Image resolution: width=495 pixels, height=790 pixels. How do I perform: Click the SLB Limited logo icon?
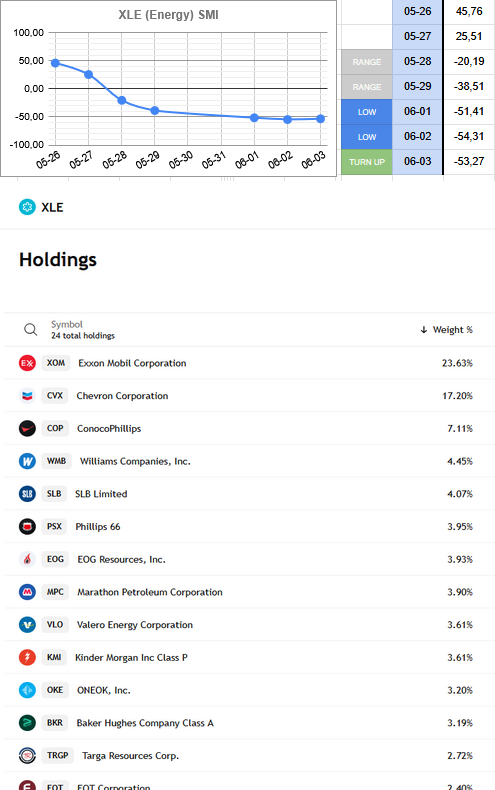[x=27, y=494]
